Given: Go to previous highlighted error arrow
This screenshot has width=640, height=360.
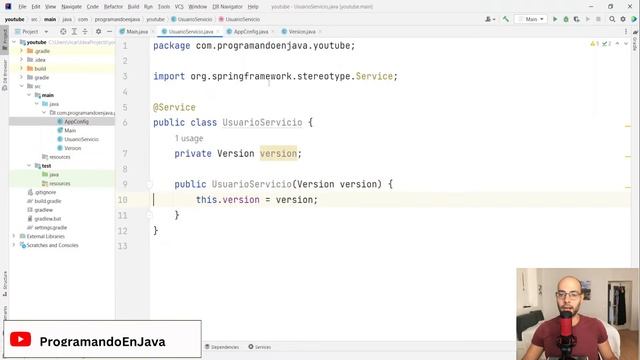Looking at the screenshot, I should point(617,44).
